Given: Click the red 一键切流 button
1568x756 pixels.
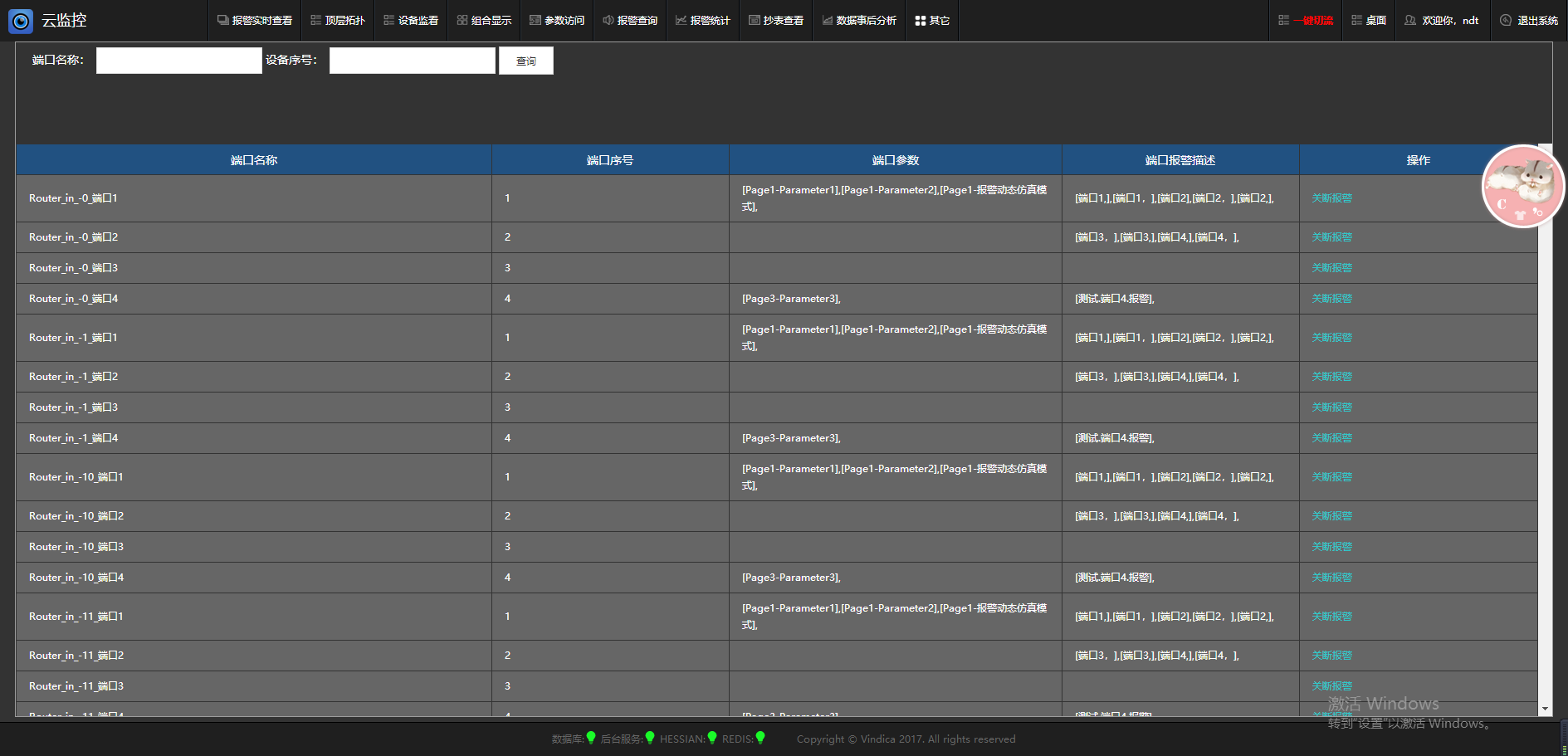Looking at the screenshot, I should click(1312, 21).
